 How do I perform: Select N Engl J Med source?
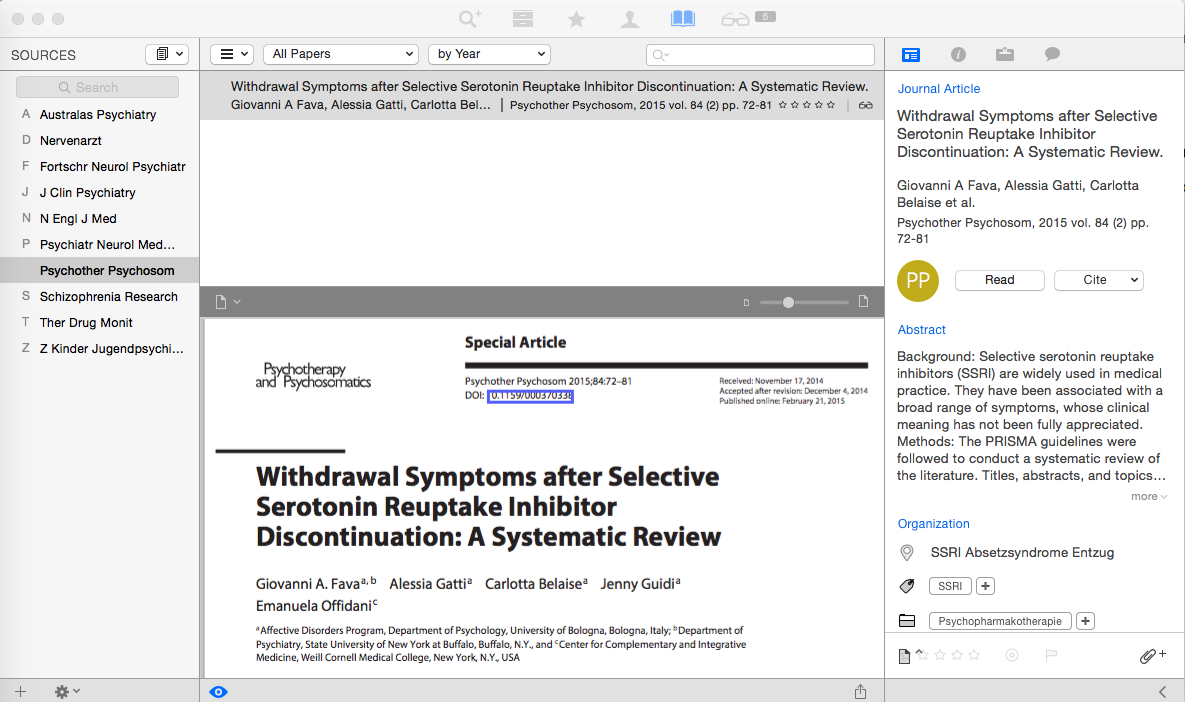click(x=78, y=219)
